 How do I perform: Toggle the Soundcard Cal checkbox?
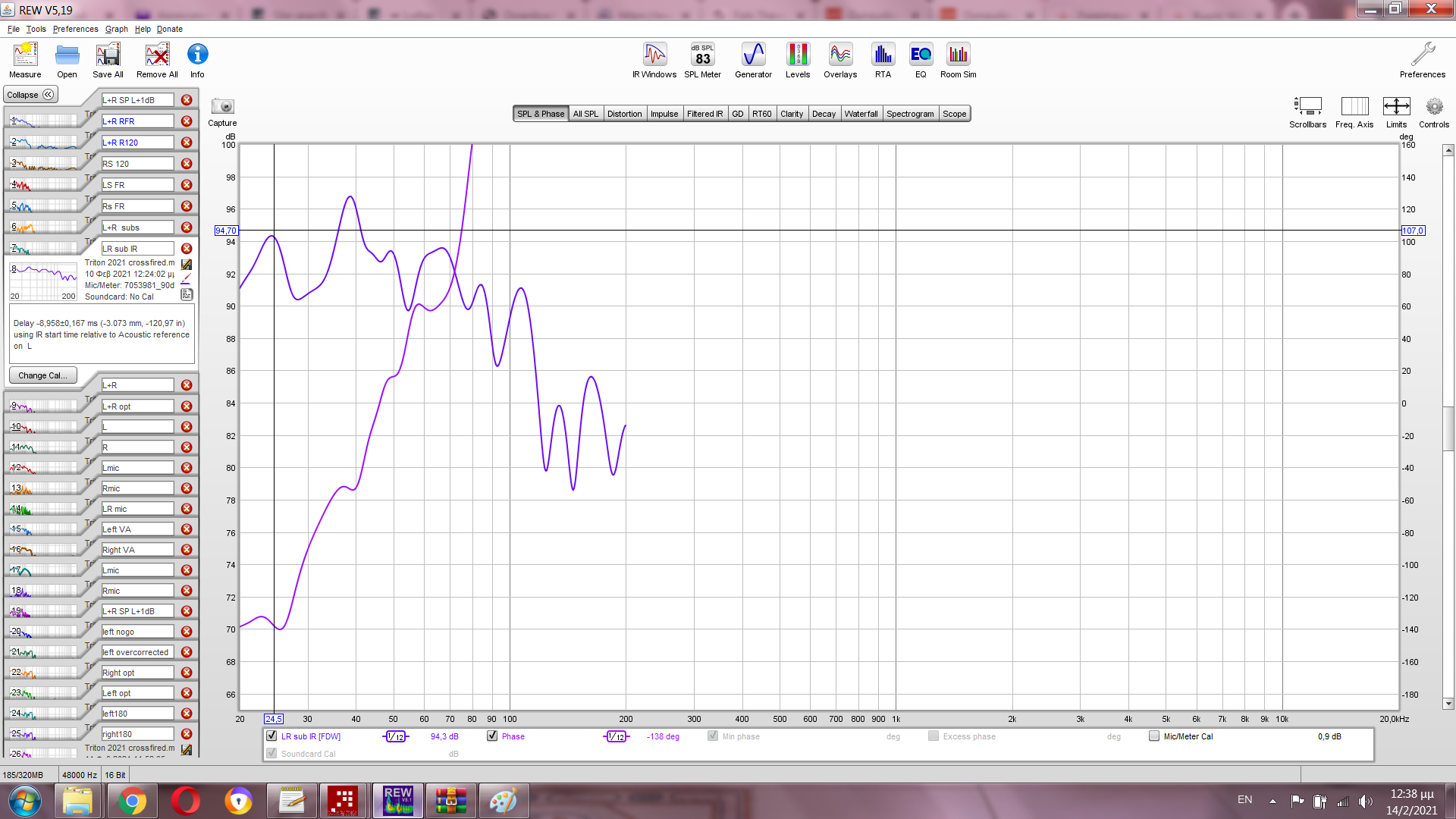point(271,753)
